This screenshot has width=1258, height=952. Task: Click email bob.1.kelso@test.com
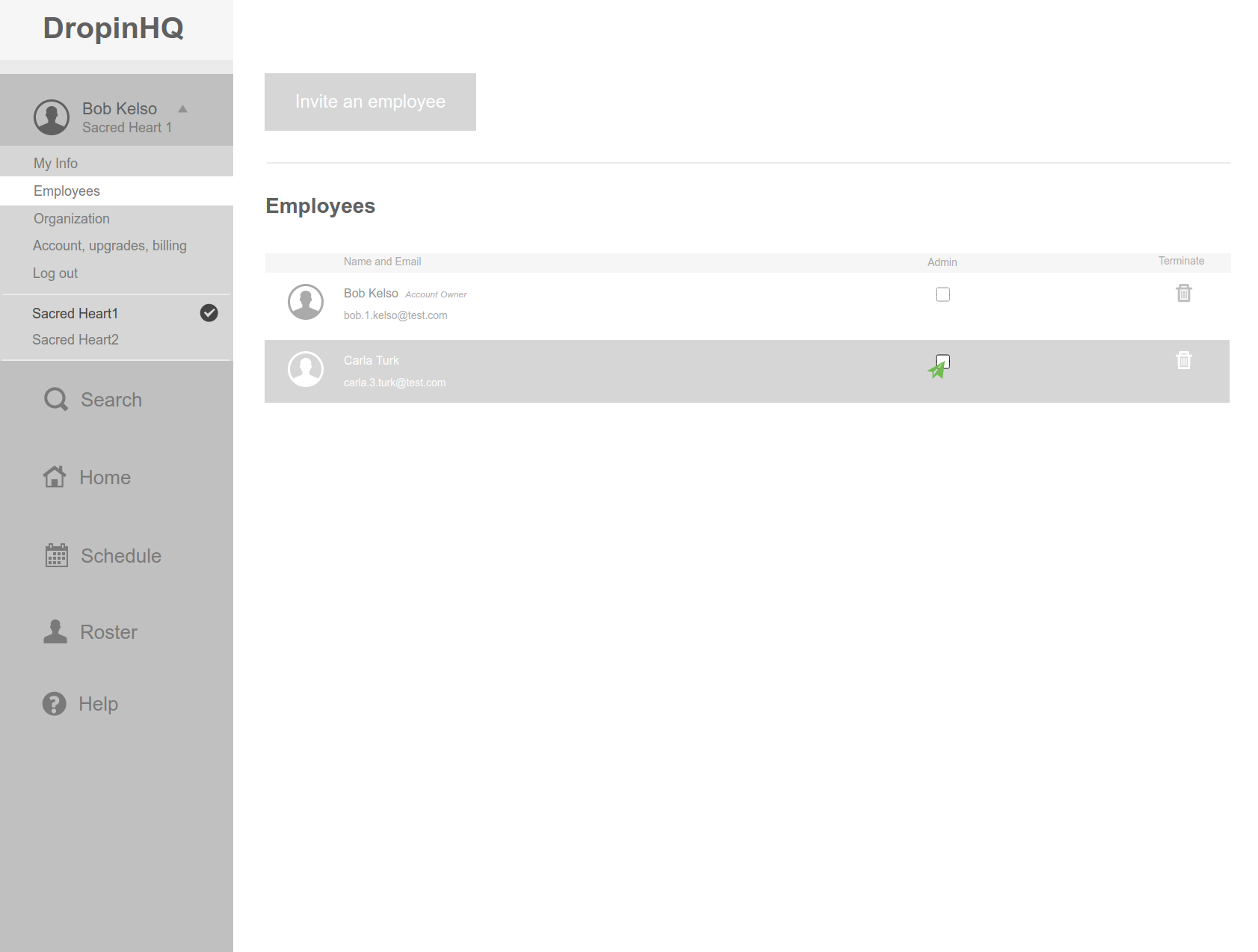click(x=395, y=315)
